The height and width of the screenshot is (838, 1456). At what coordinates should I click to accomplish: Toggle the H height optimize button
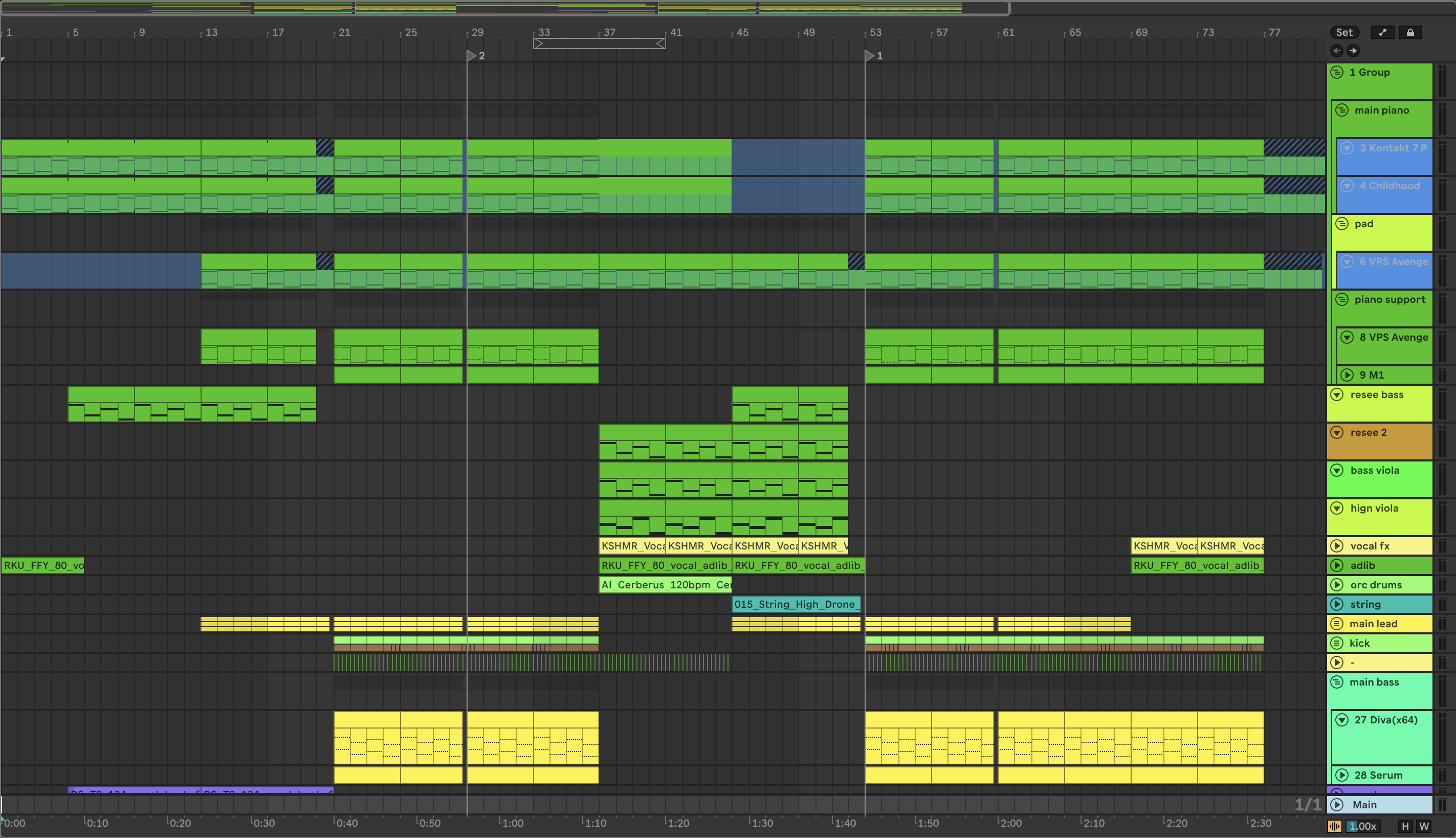tap(1405, 826)
